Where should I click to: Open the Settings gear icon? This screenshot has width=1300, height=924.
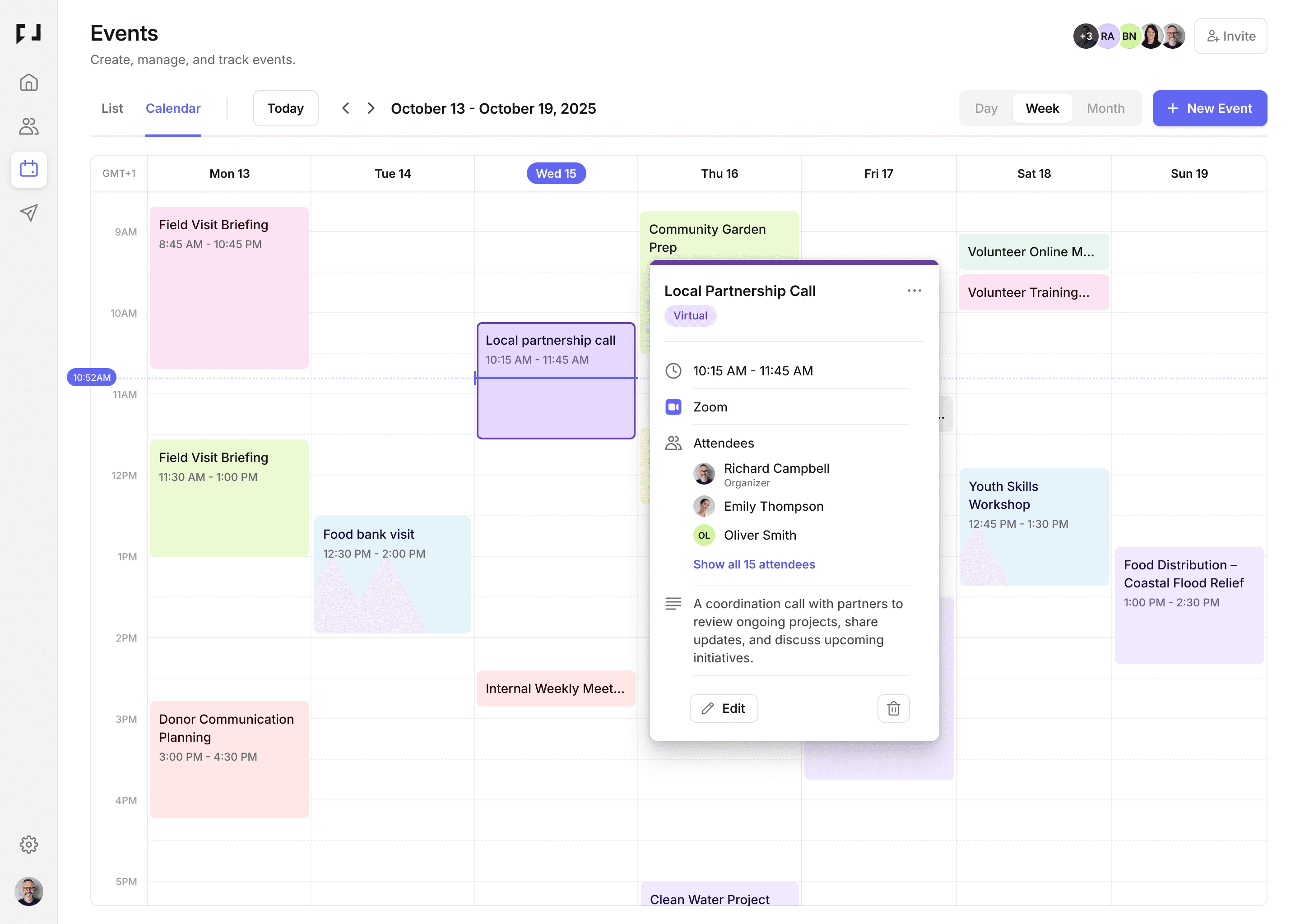pos(28,844)
